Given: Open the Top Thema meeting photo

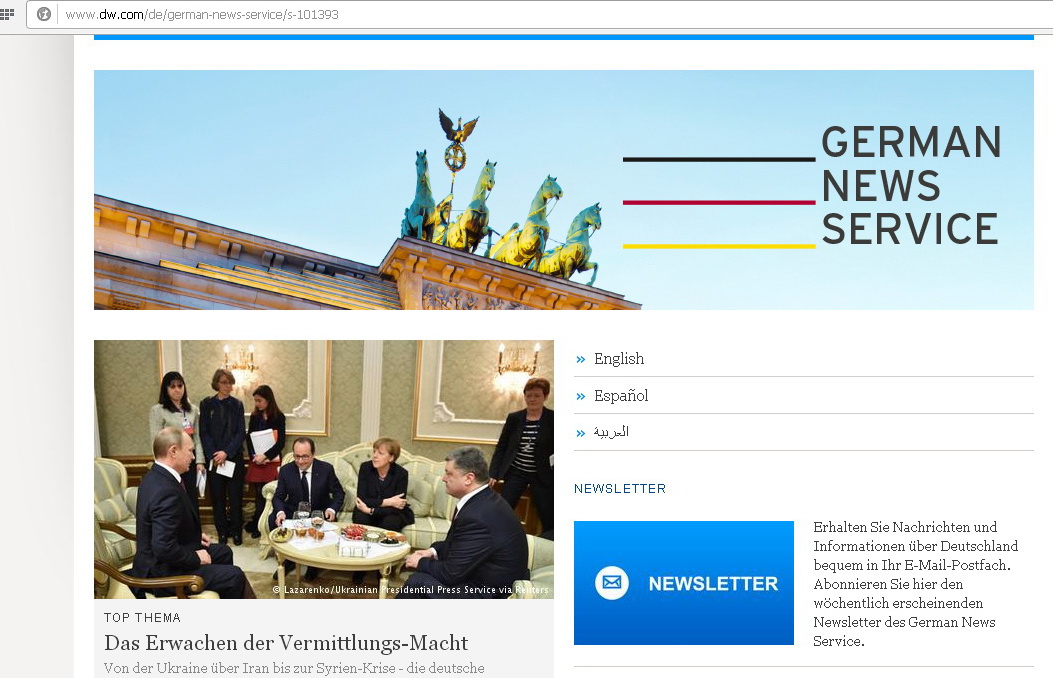Looking at the screenshot, I should (324, 469).
